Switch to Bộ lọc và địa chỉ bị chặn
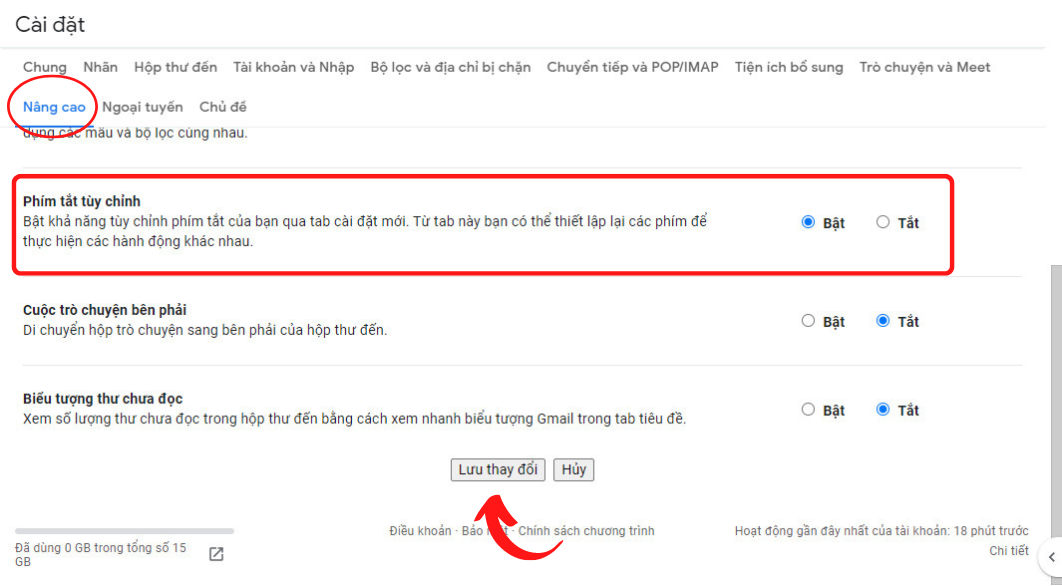 point(450,67)
